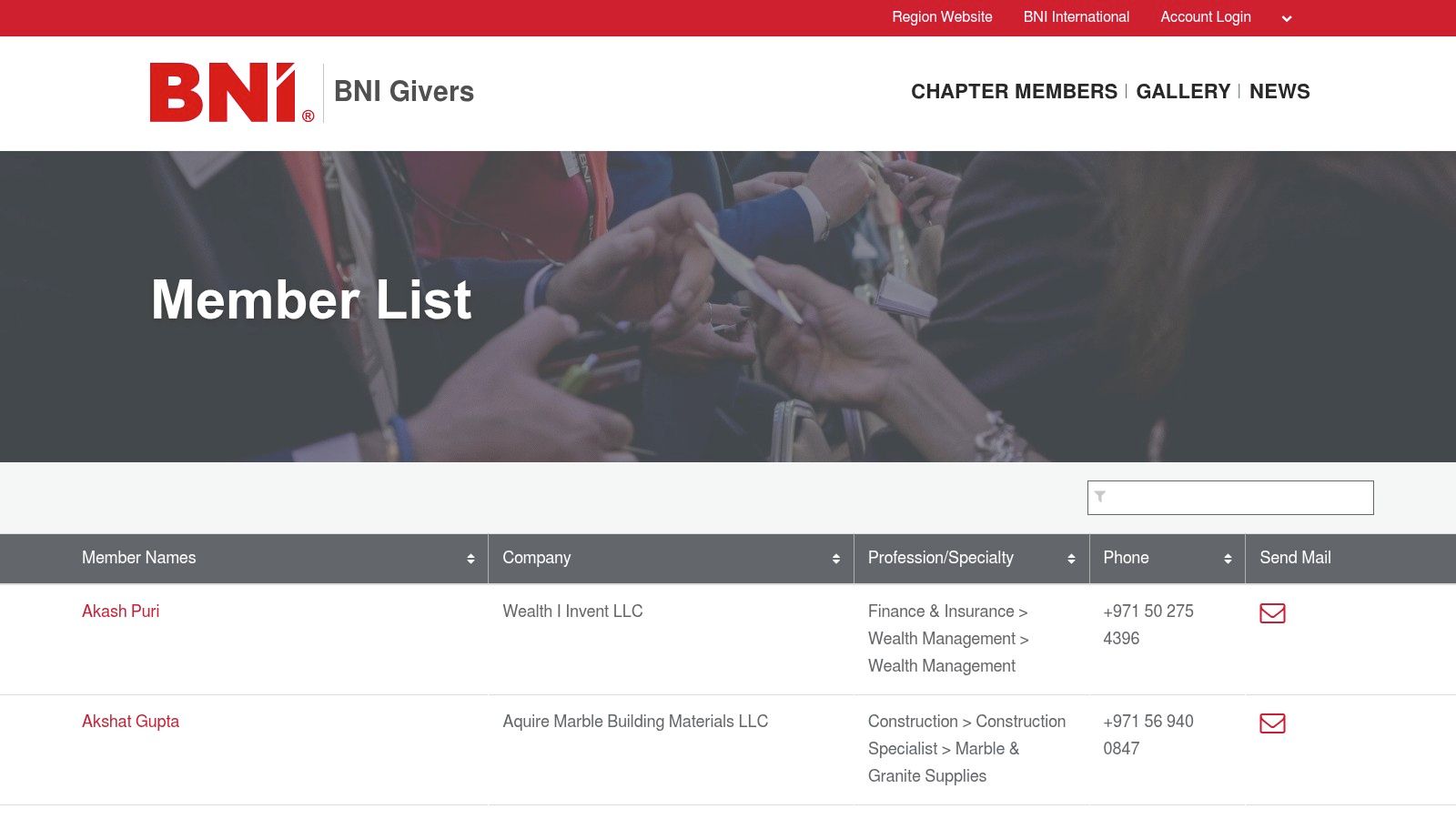This screenshot has height=819, width=1456.
Task: Open the BNI International link
Action: [x=1076, y=16]
